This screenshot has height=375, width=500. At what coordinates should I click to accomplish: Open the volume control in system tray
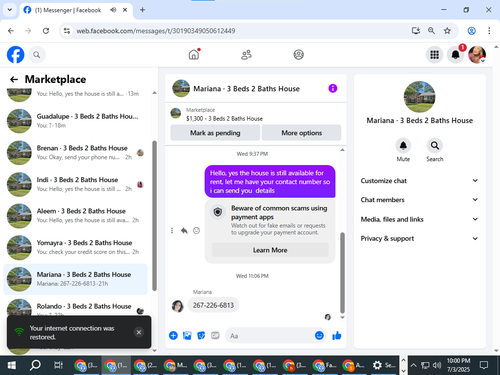[x=436, y=365]
